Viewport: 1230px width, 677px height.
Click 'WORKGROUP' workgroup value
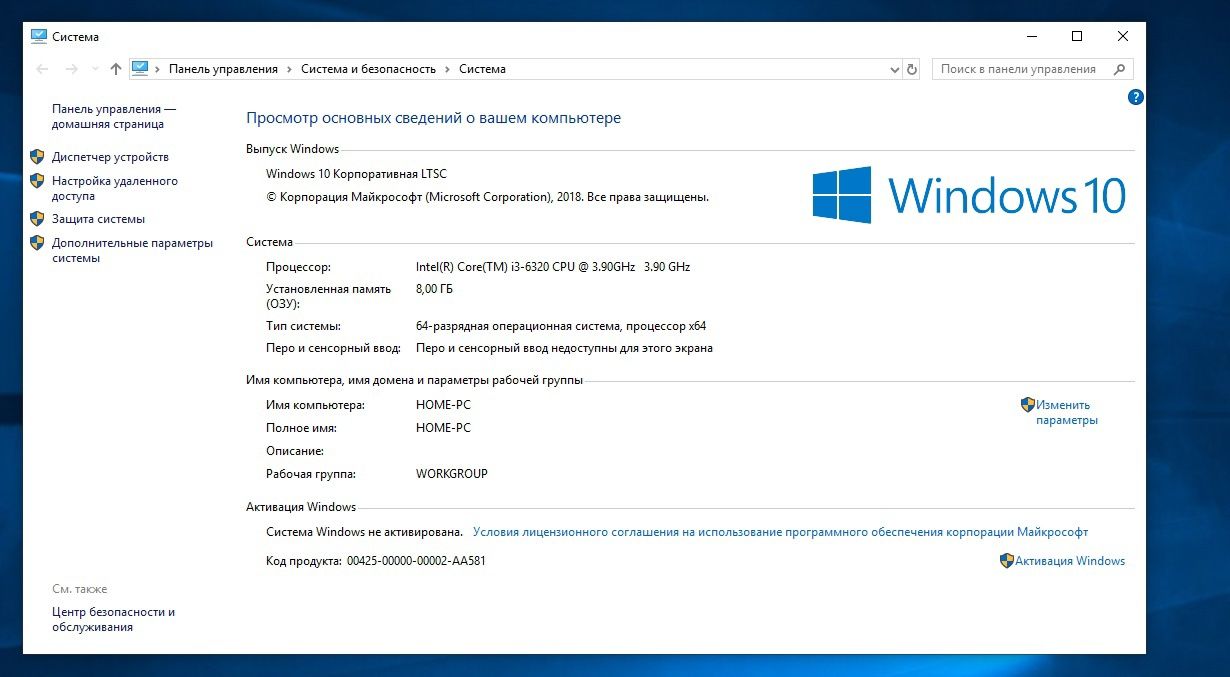(x=452, y=474)
